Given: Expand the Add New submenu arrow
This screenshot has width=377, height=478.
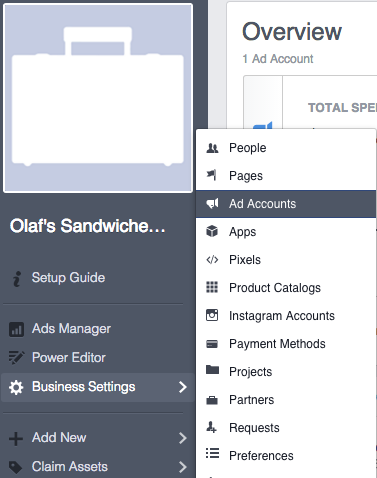Looking at the screenshot, I should tap(182, 438).
